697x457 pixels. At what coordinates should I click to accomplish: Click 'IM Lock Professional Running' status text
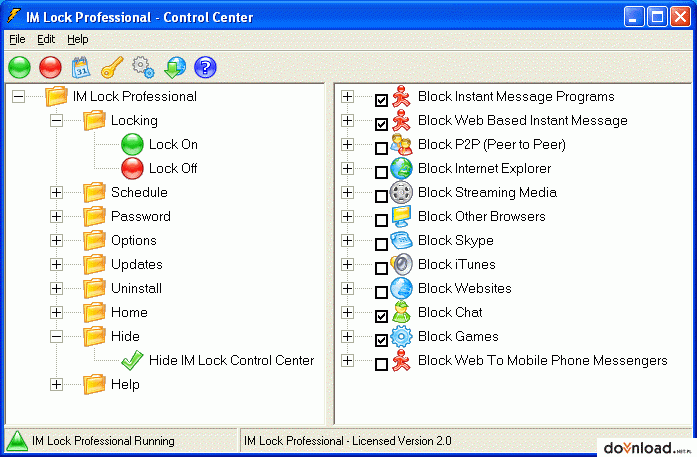tap(103, 441)
